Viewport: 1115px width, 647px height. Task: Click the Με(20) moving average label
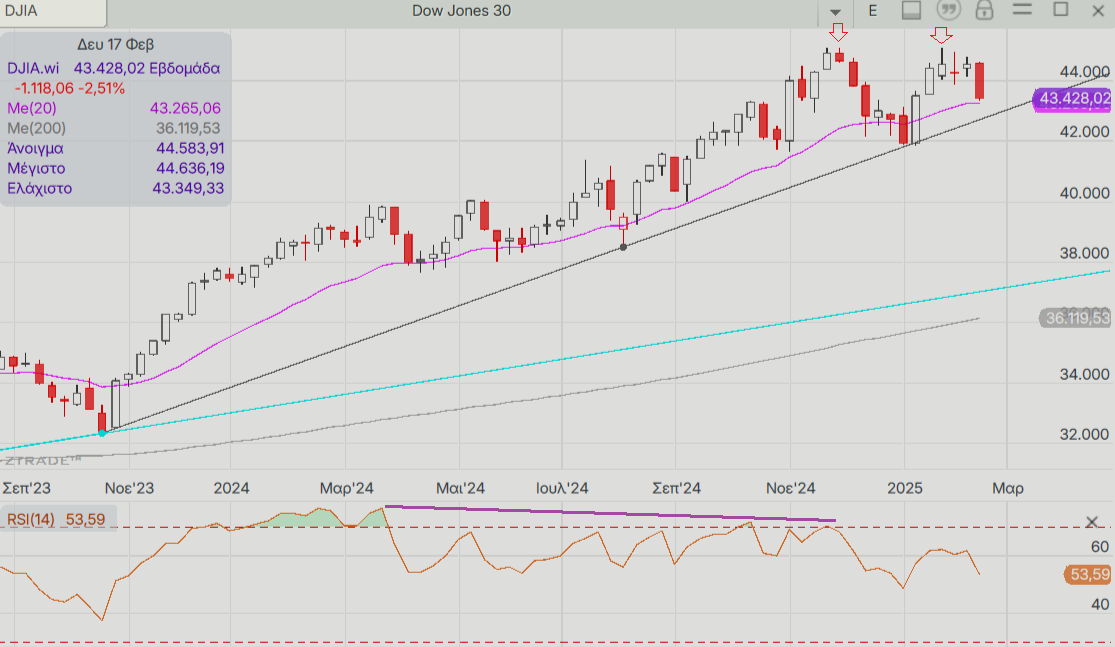click(x=32, y=108)
